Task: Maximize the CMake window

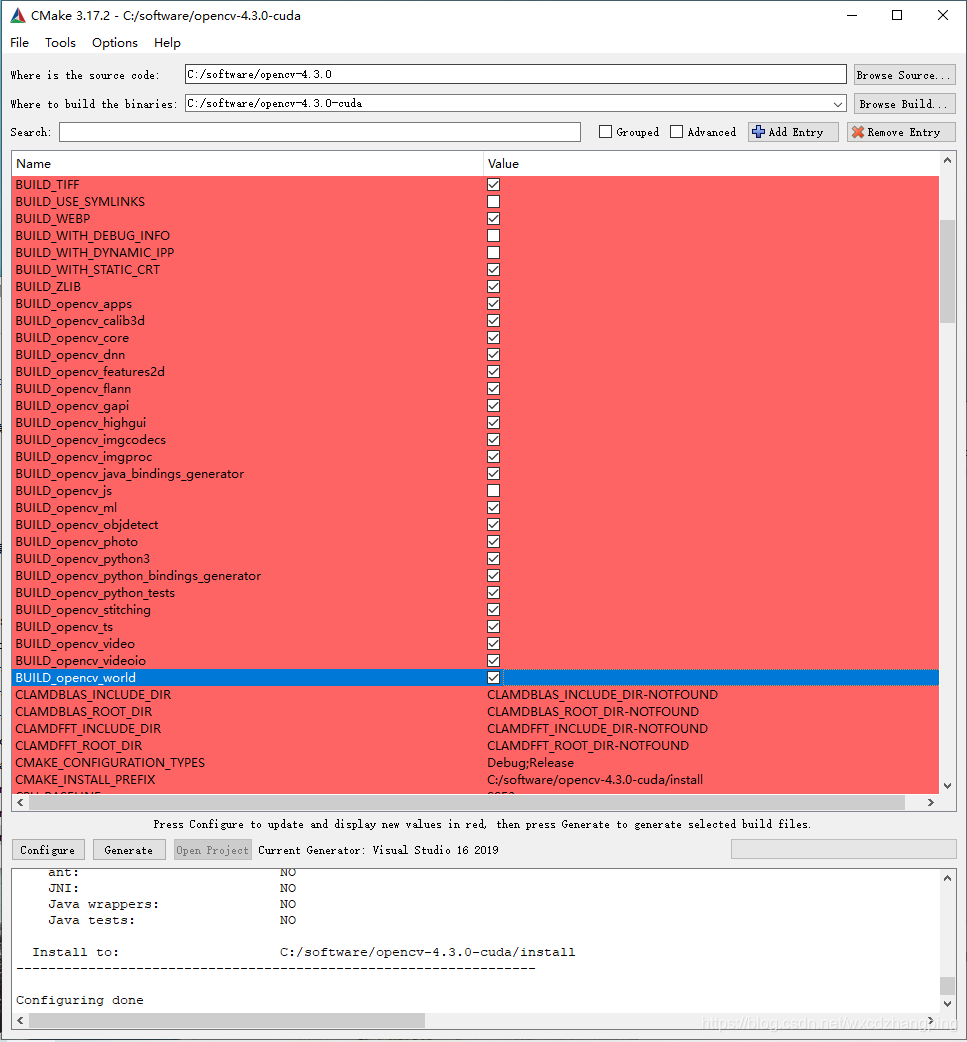Action: tap(897, 15)
